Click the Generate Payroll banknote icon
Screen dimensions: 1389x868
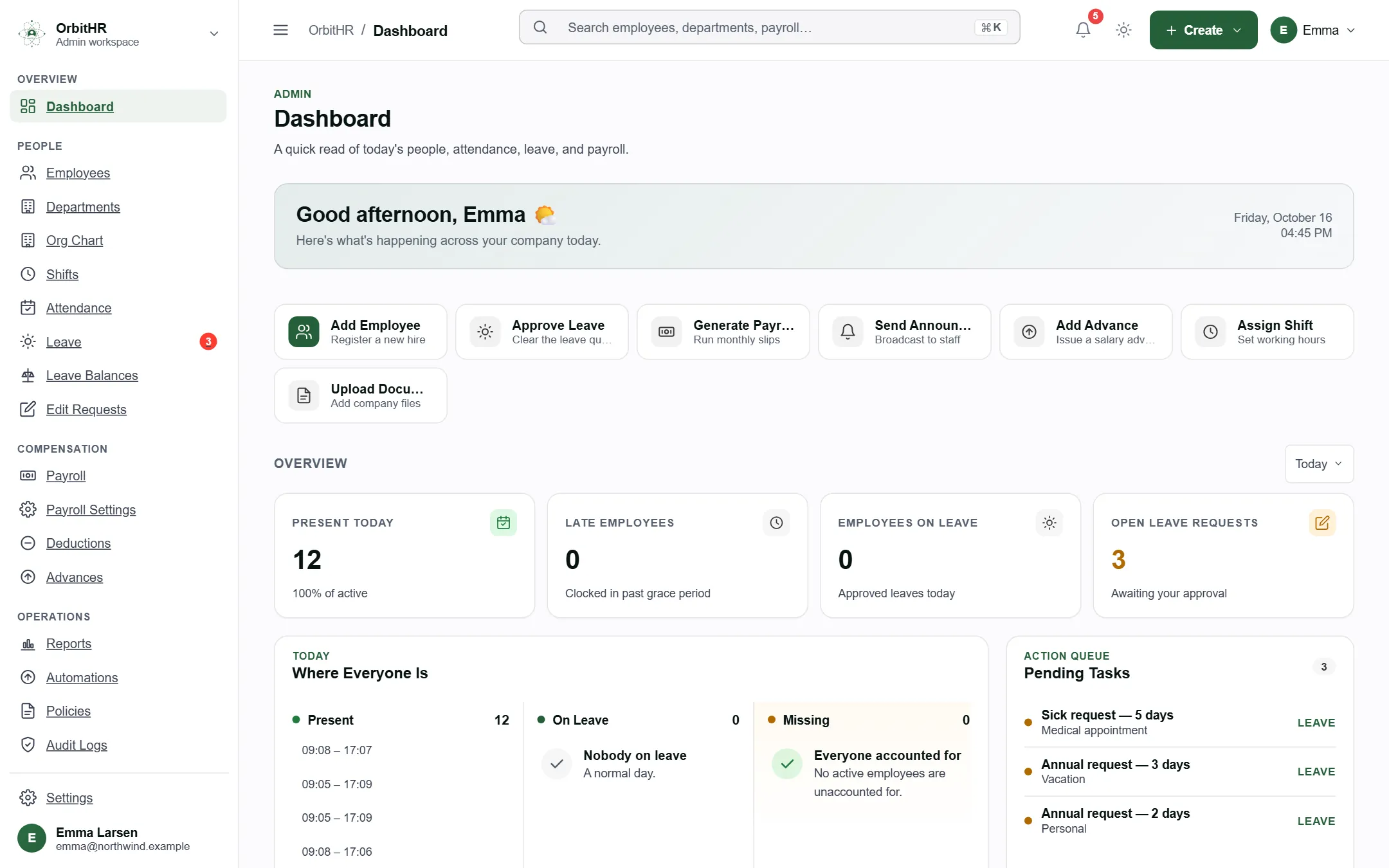(x=666, y=332)
